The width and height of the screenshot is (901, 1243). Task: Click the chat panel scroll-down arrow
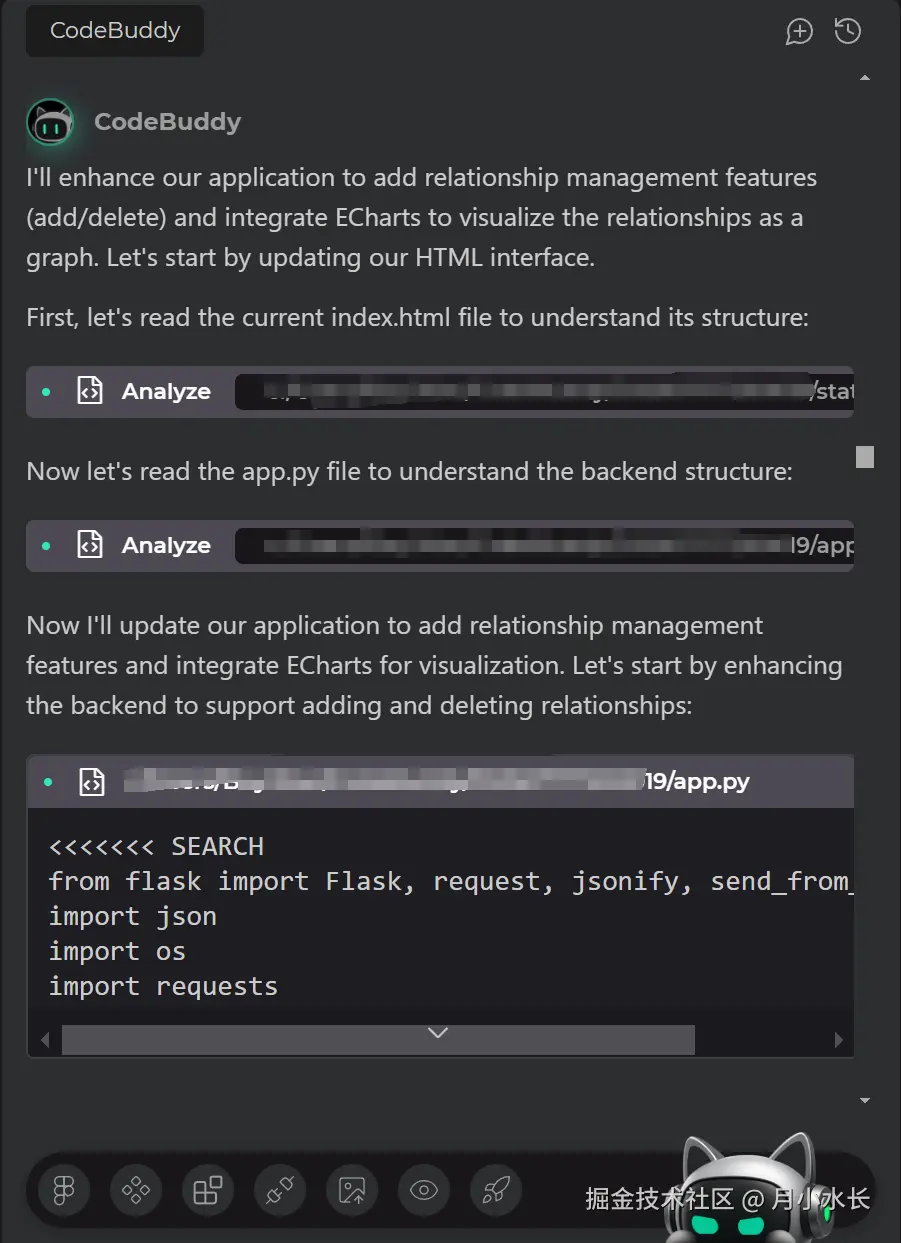[x=865, y=1100]
